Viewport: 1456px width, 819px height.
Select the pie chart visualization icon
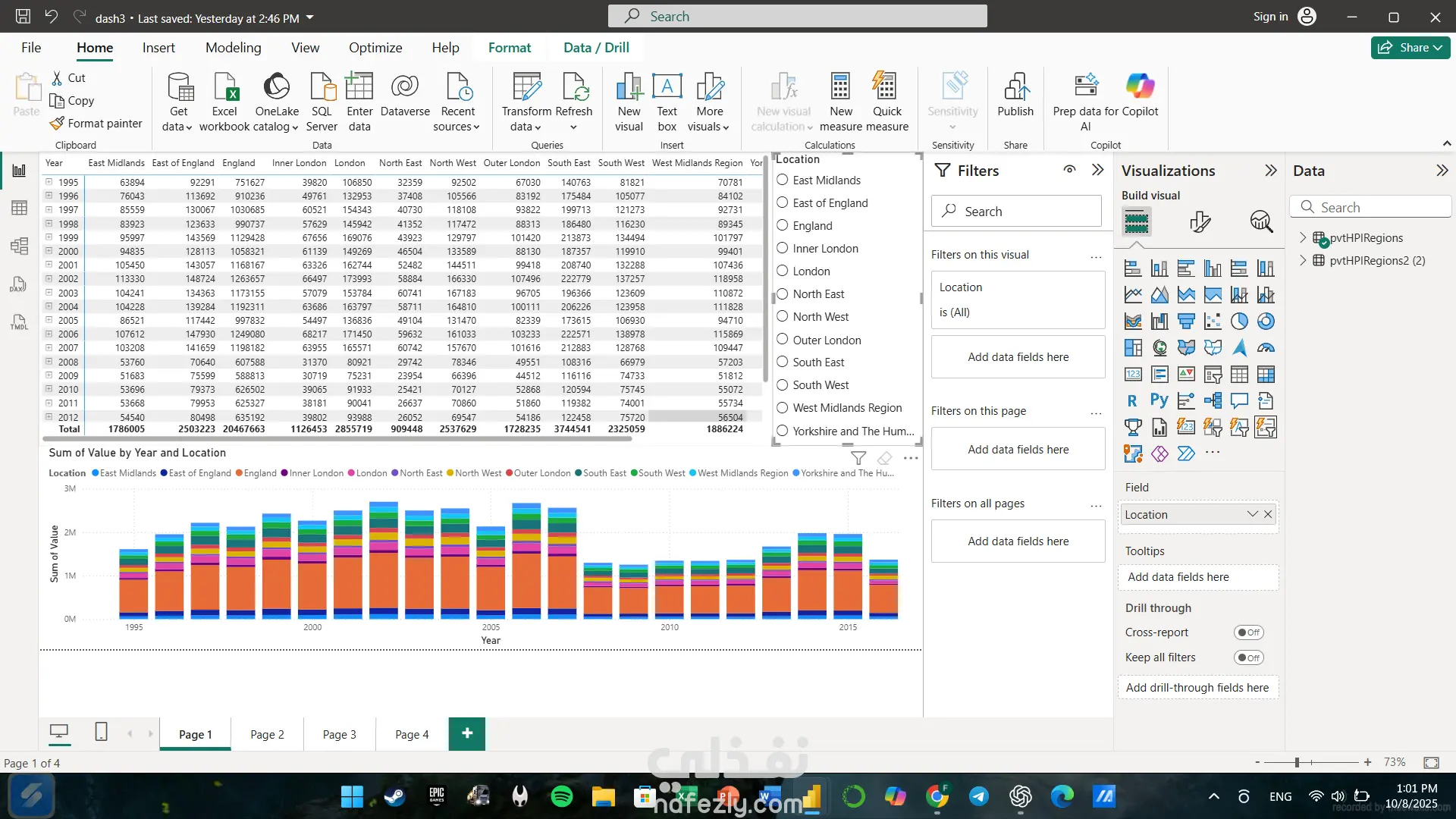pyautogui.click(x=1238, y=322)
